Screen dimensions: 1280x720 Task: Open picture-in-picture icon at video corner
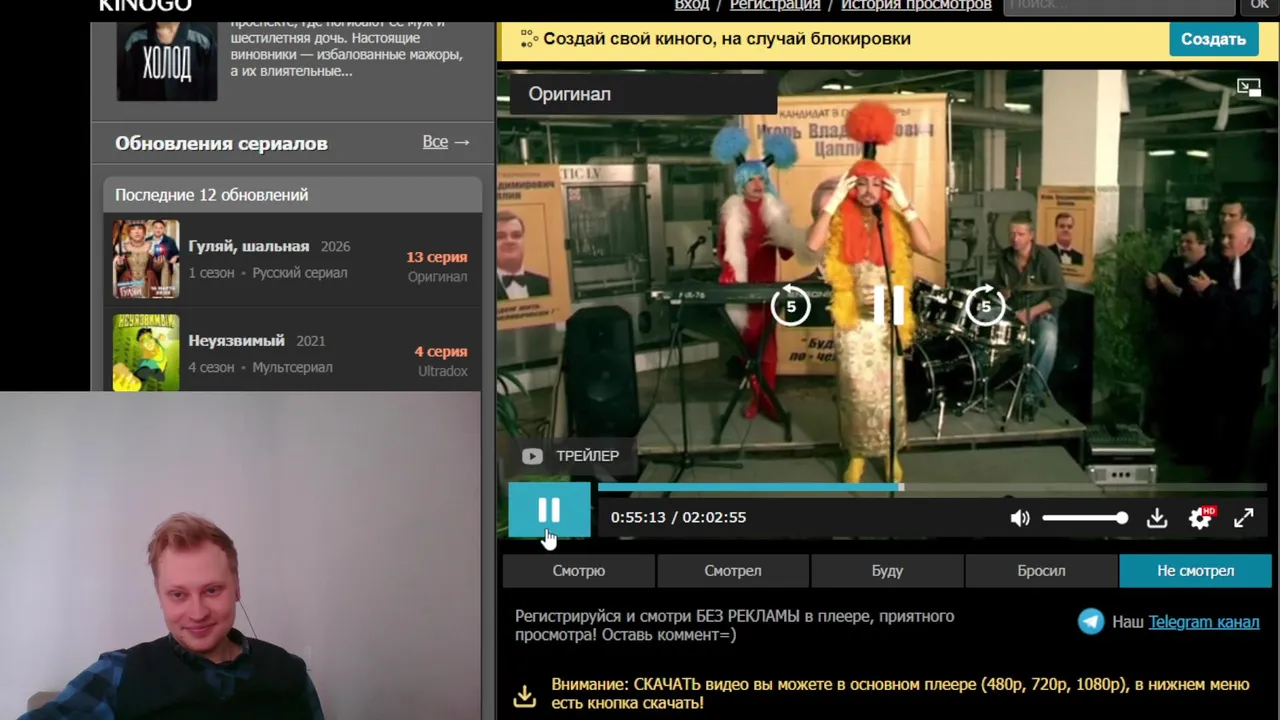(x=1249, y=88)
